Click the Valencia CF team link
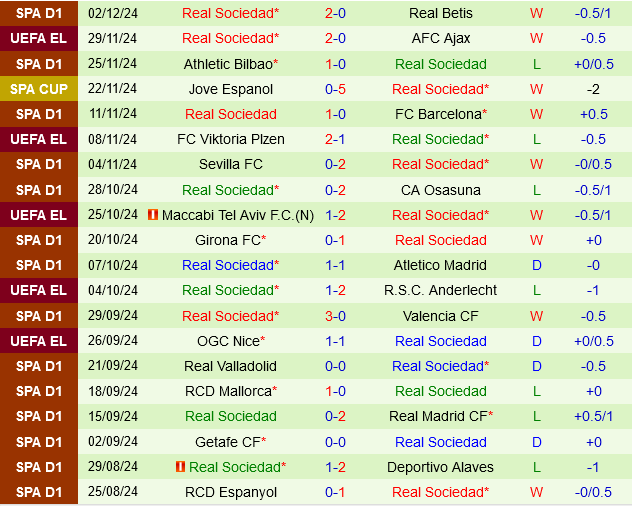Viewport: 632px width, 506px height. [440, 316]
